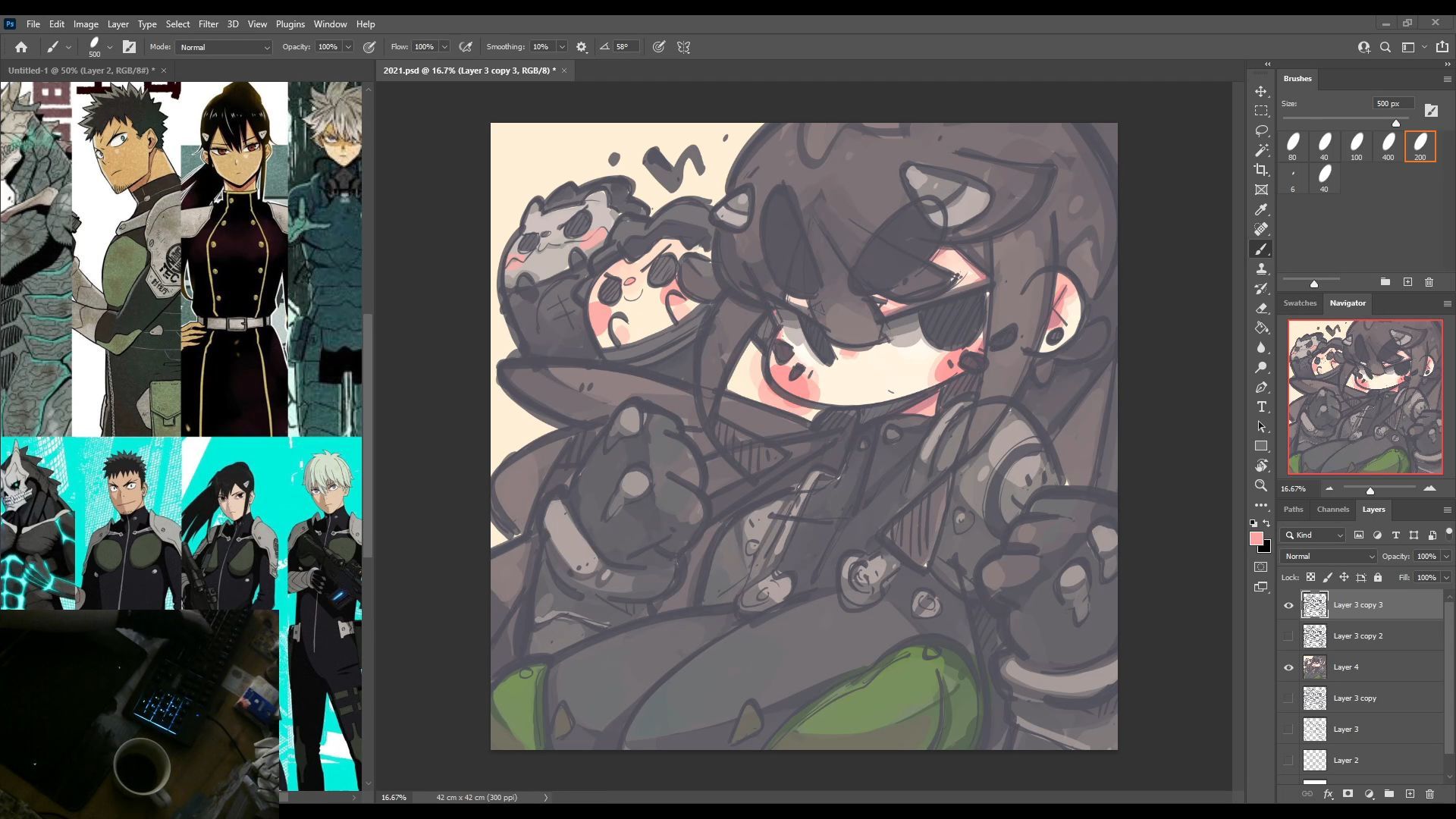
Task: Select the Rotate View hand tool
Action: click(1261, 466)
